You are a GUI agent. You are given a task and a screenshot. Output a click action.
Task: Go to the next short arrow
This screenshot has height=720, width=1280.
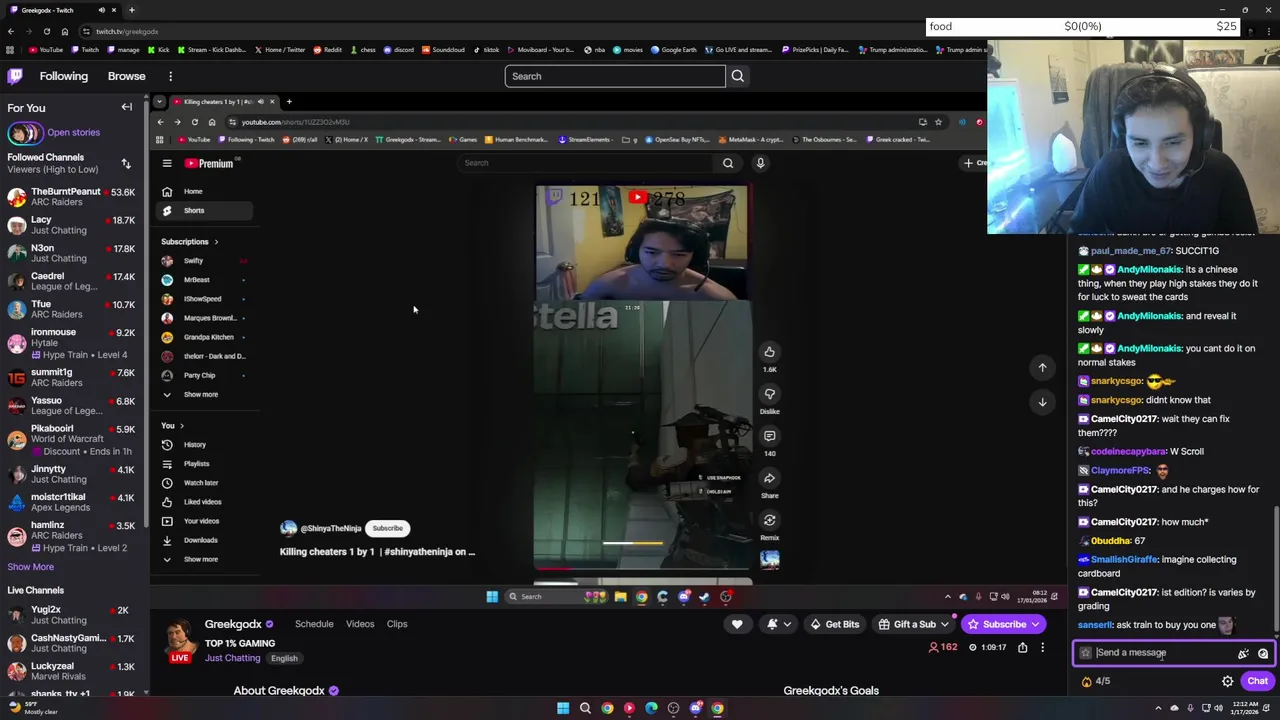coord(1042,402)
